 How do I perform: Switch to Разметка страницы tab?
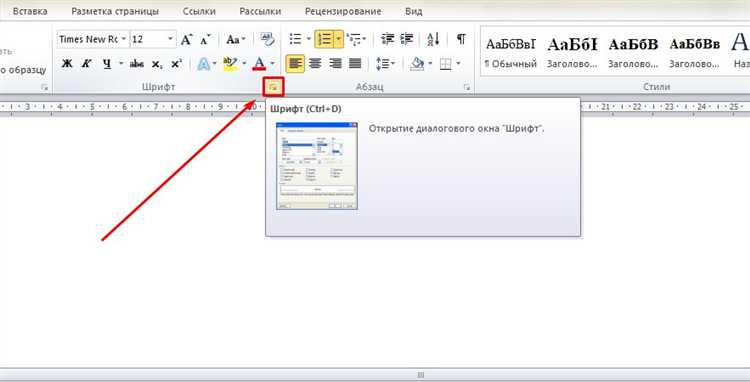point(115,11)
